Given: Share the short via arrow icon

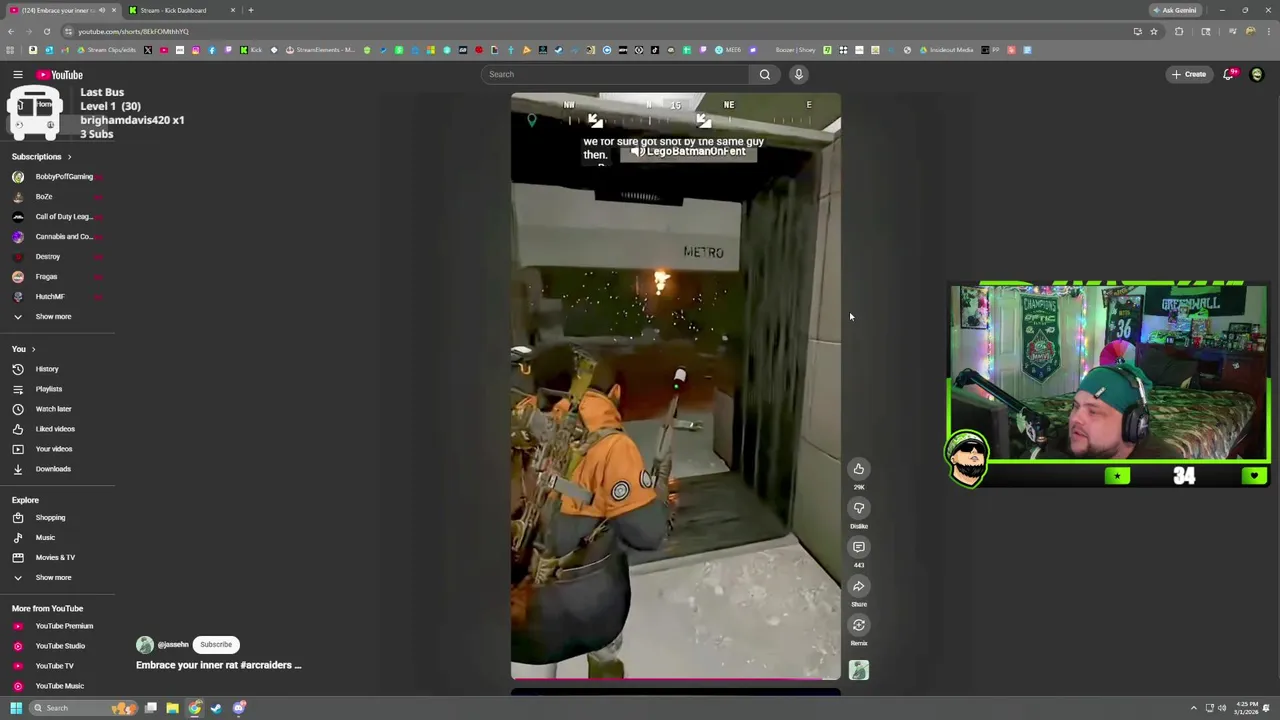Looking at the screenshot, I should click(x=859, y=586).
